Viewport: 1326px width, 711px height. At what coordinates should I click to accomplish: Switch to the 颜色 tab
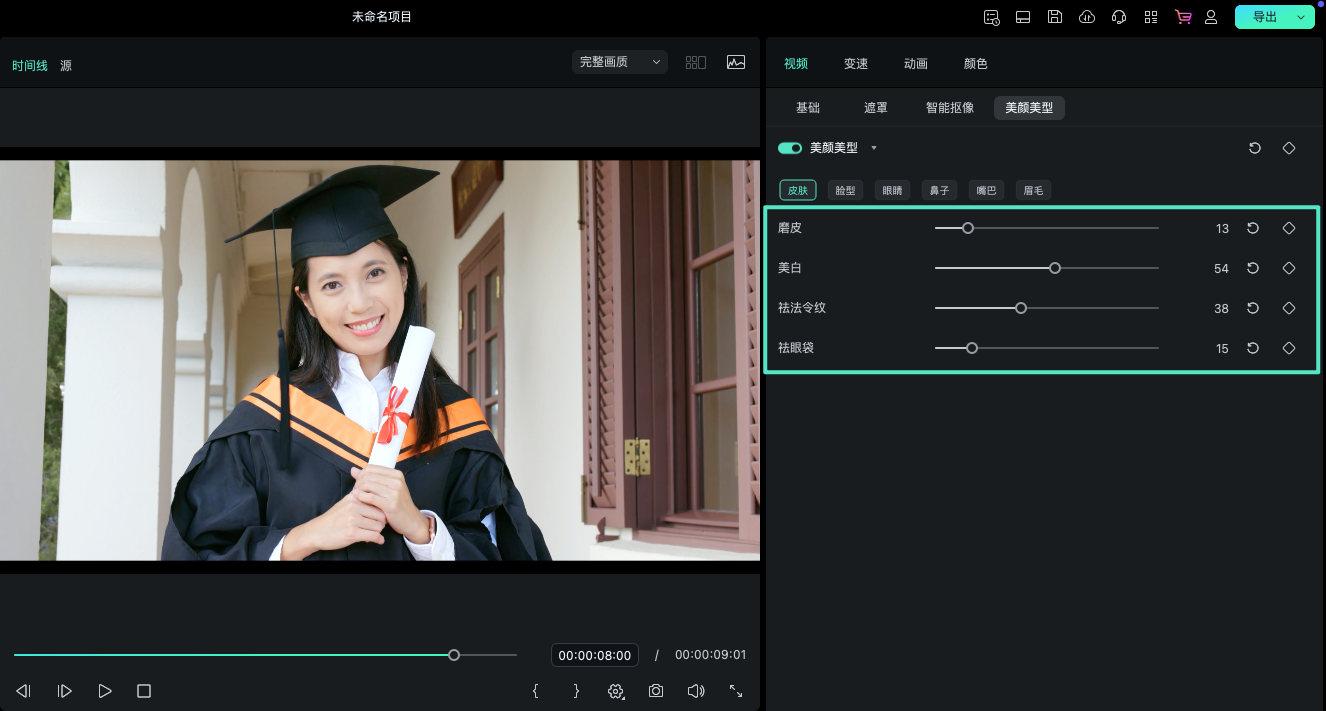975,64
